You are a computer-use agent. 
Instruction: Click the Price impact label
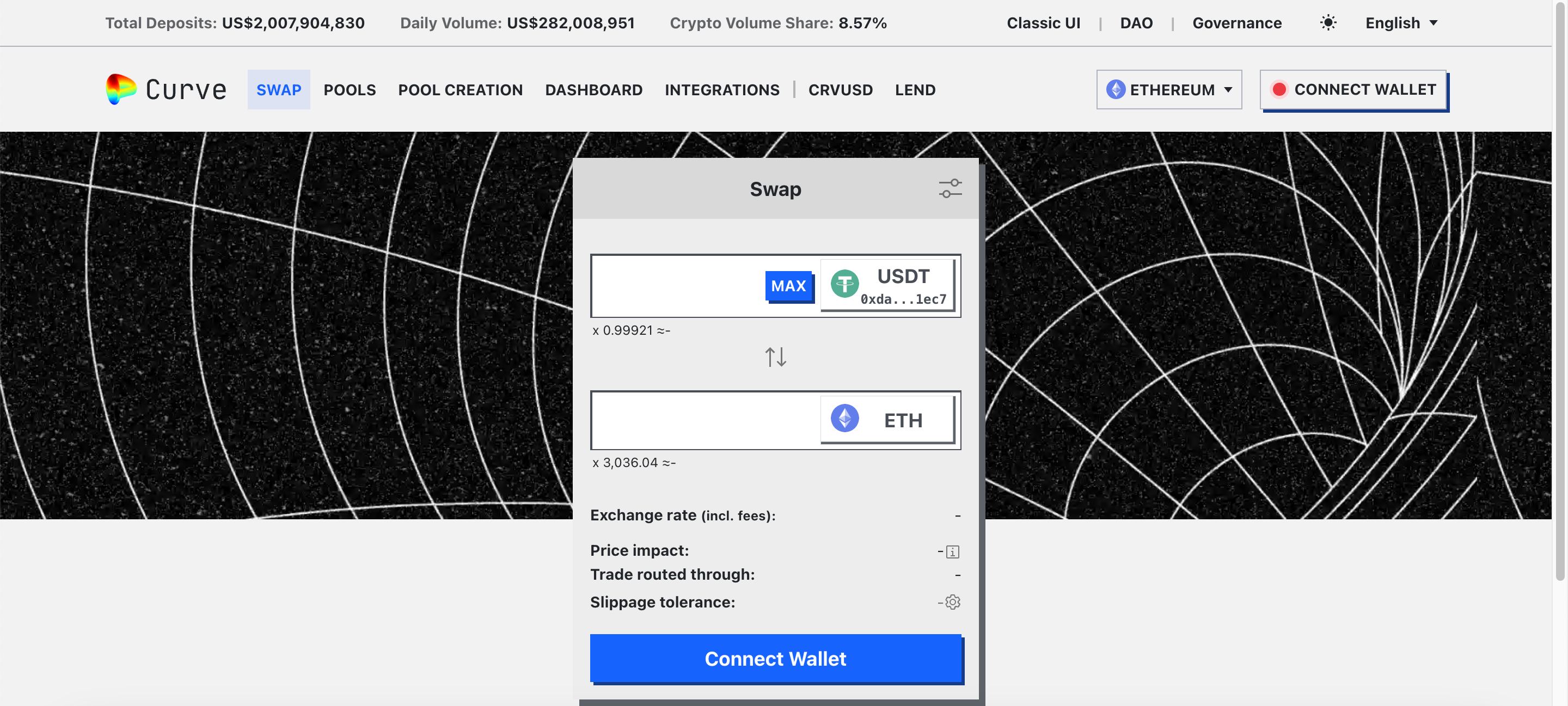639,550
